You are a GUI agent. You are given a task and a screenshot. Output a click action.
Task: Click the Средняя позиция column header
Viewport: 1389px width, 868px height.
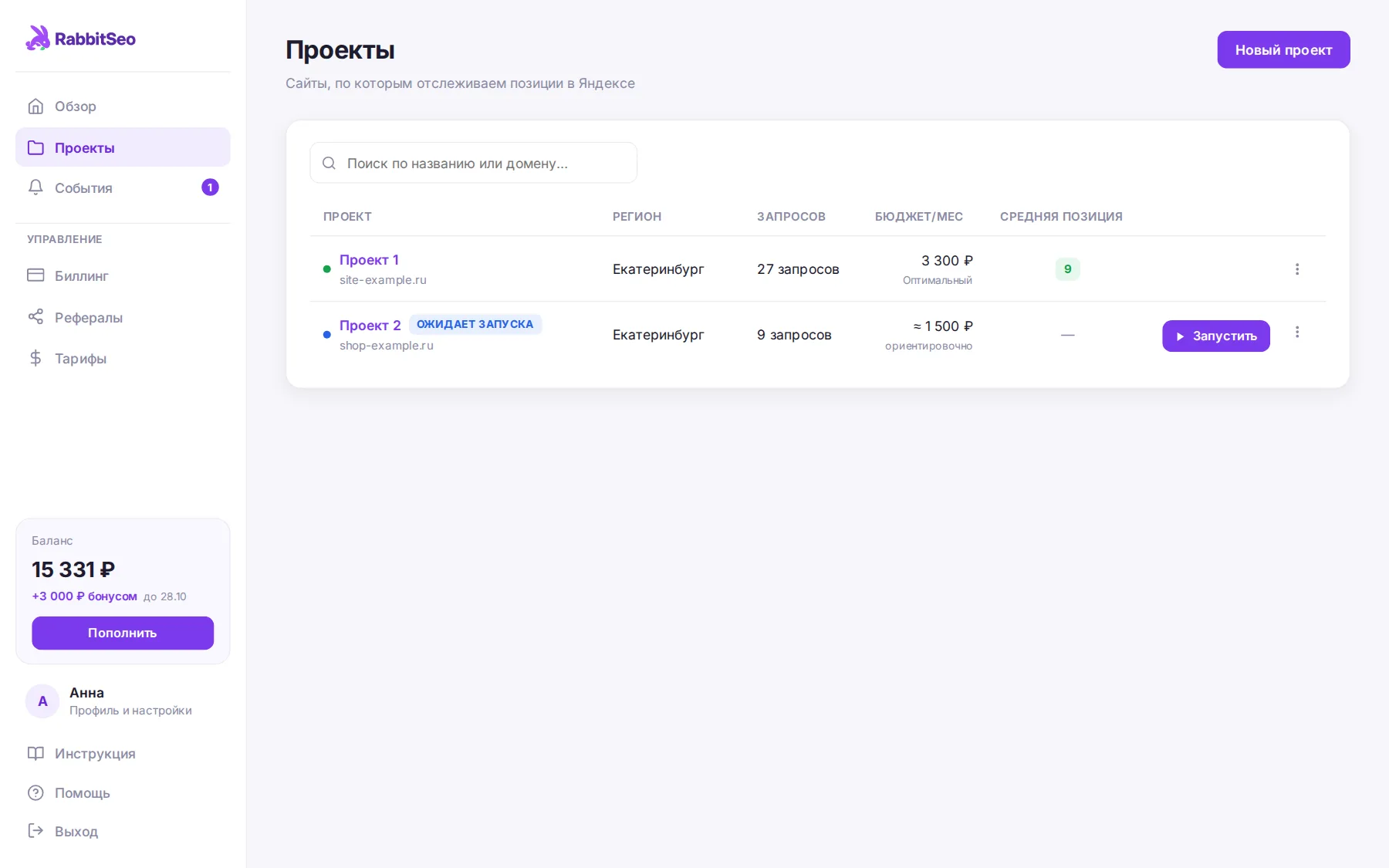pos(1061,217)
